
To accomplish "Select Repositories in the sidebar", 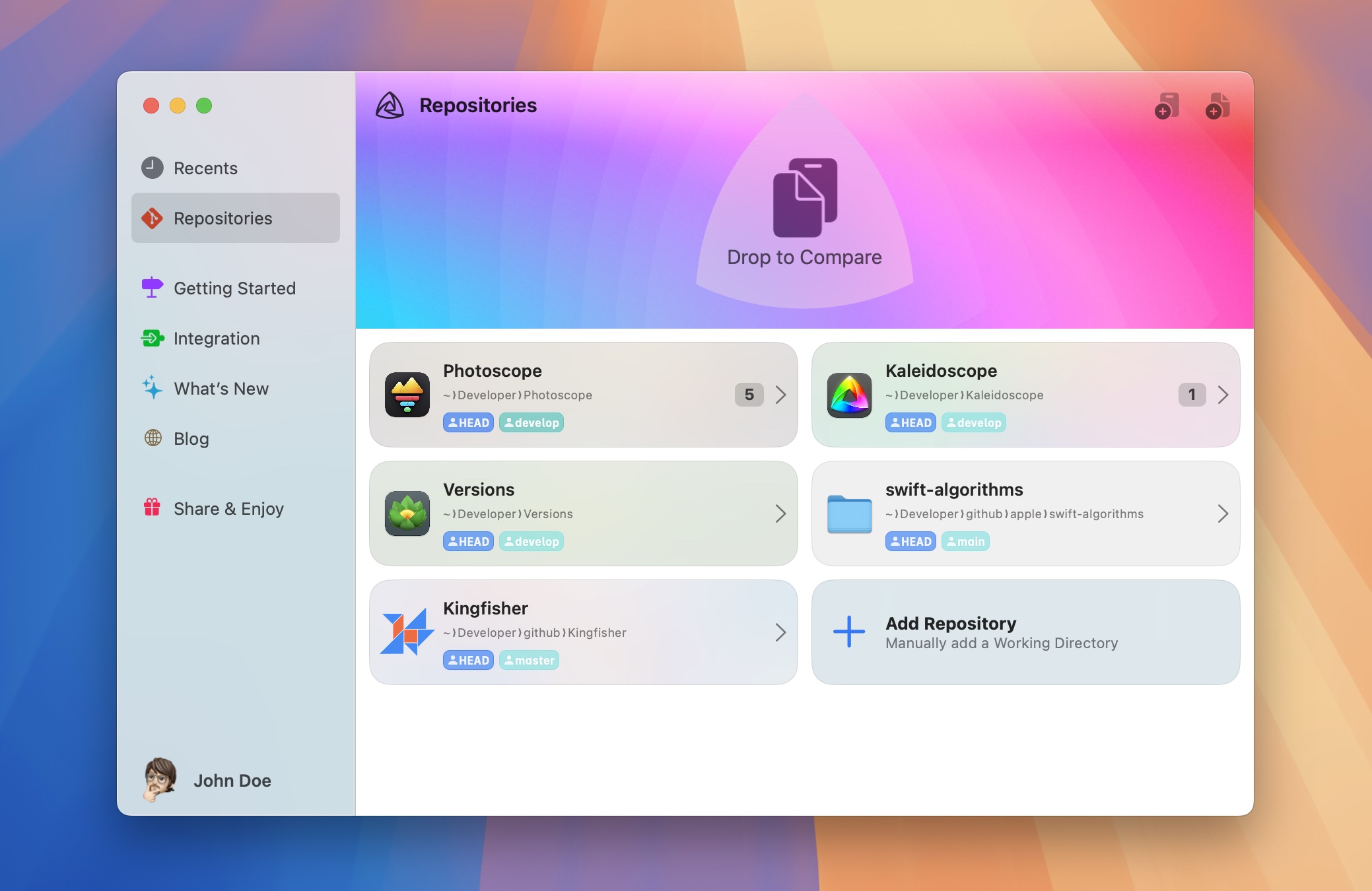I will [x=235, y=218].
